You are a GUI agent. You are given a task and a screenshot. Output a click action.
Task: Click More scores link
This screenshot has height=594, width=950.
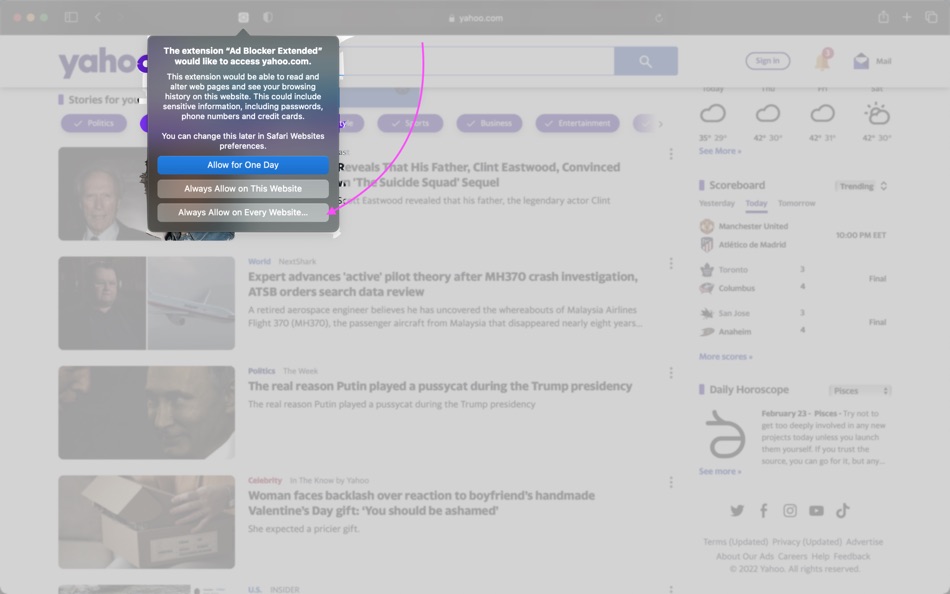tap(726, 356)
